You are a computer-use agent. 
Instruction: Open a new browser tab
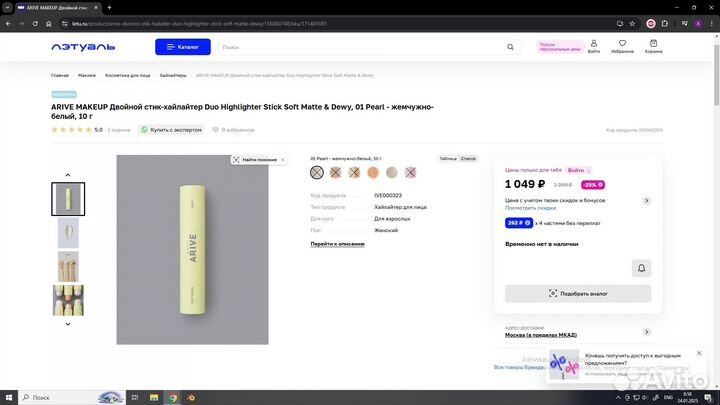tap(109, 7)
